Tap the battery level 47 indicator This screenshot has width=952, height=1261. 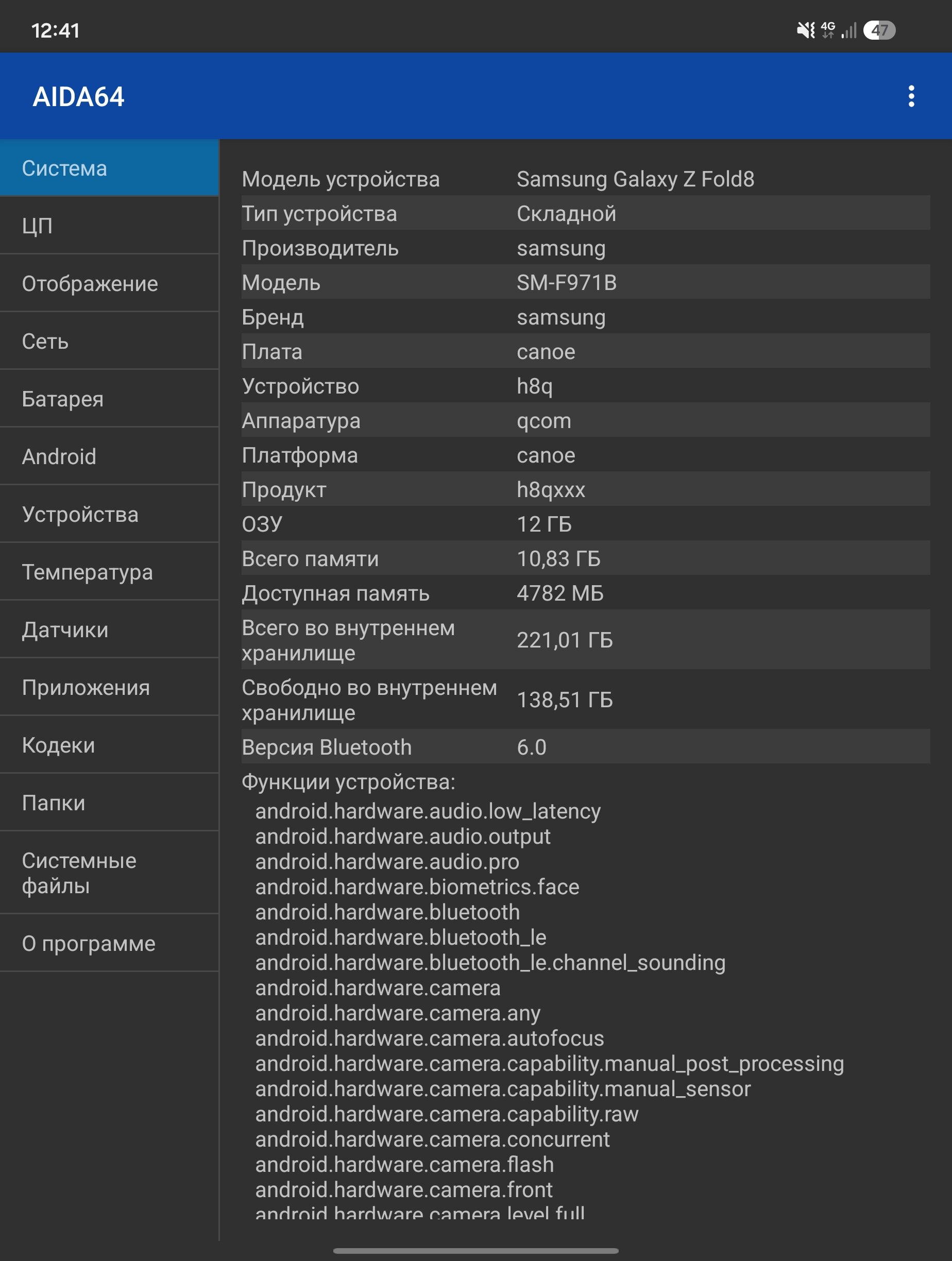[879, 30]
